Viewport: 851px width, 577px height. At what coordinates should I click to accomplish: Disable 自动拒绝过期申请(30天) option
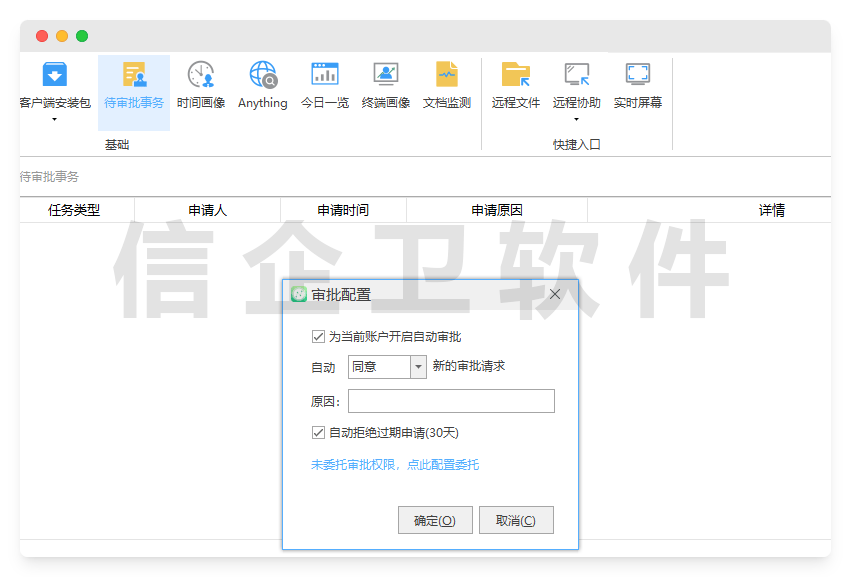316,432
